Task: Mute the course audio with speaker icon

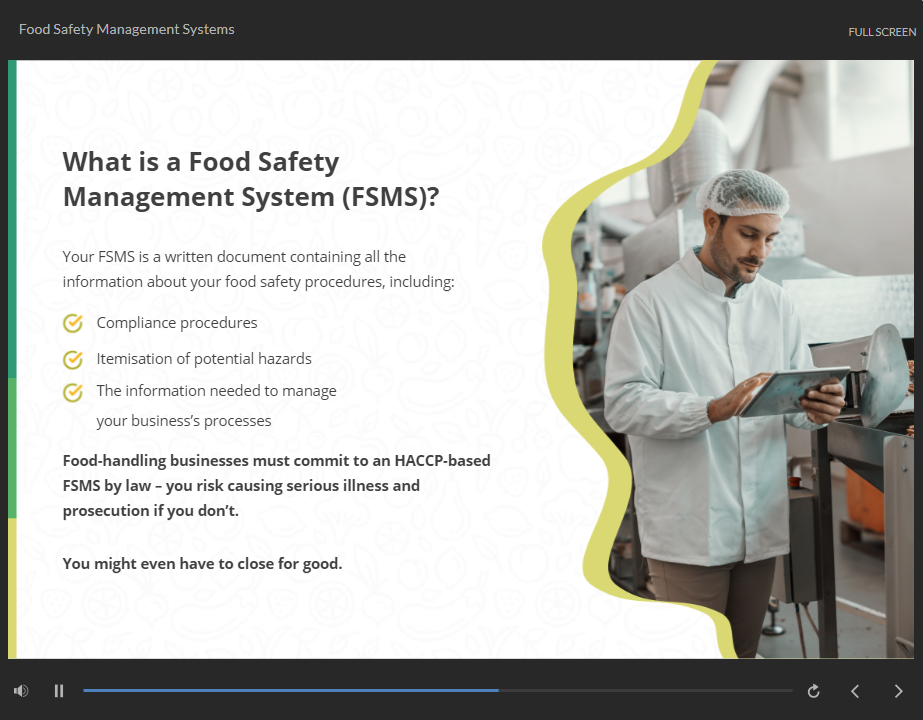Action: pos(21,691)
